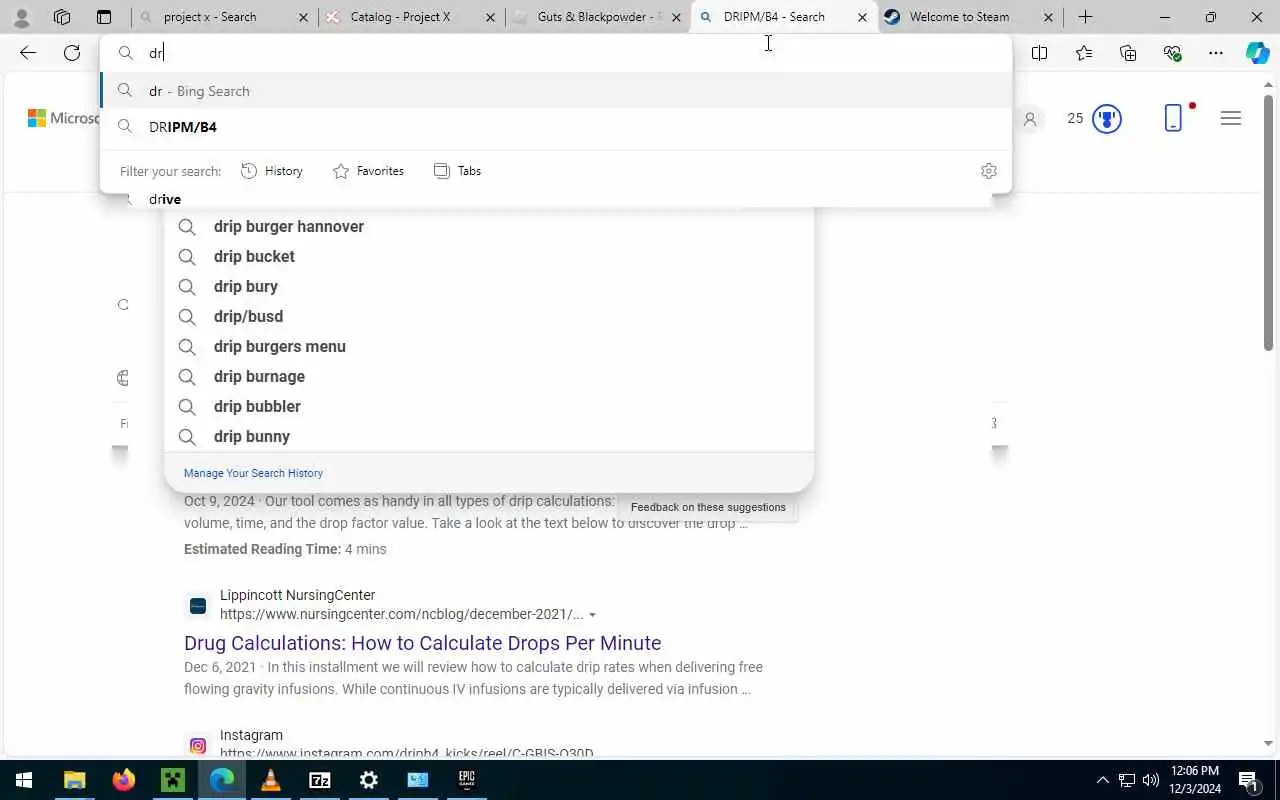The height and width of the screenshot is (800, 1280).
Task: Filter address bar search by Favorites
Action: coord(368,171)
